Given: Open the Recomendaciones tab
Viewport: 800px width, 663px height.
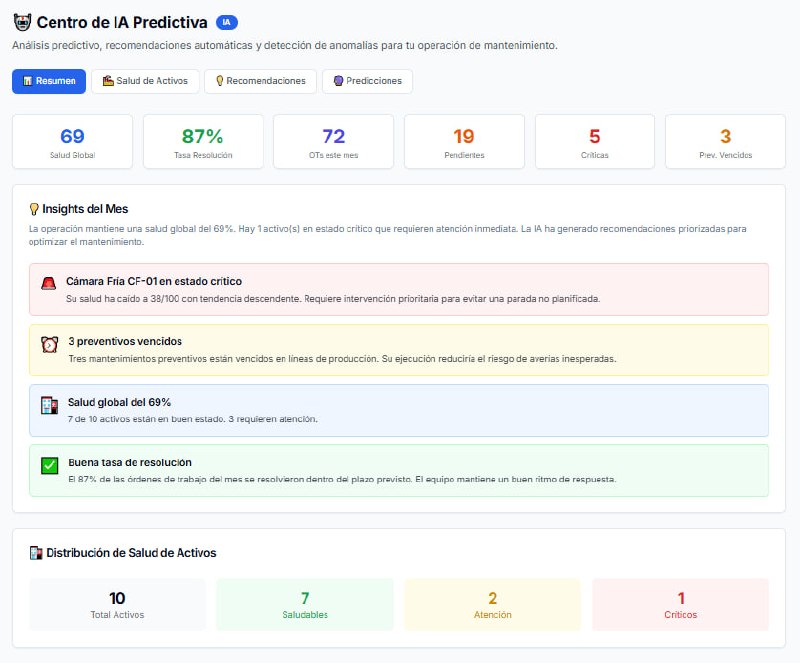Looking at the screenshot, I should (261, 81).
